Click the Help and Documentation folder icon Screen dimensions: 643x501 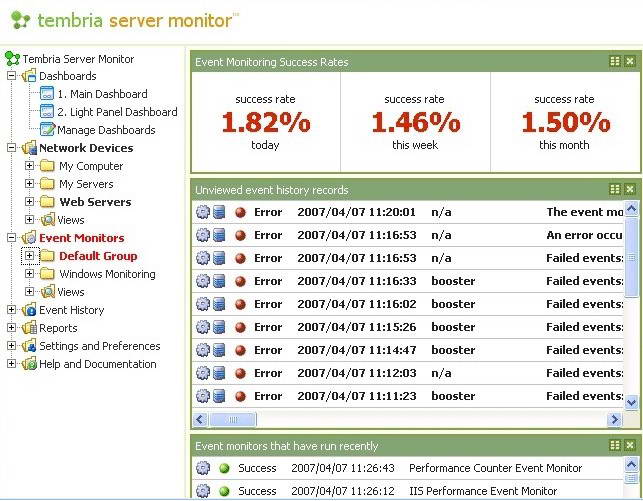click(29, 364)
